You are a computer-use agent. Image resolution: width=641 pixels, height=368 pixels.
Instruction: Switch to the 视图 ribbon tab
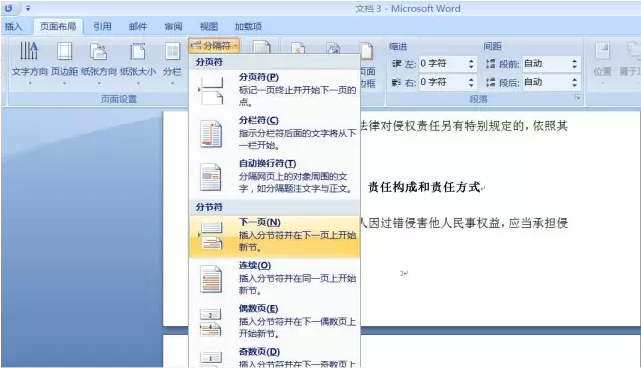click(208, 27)
